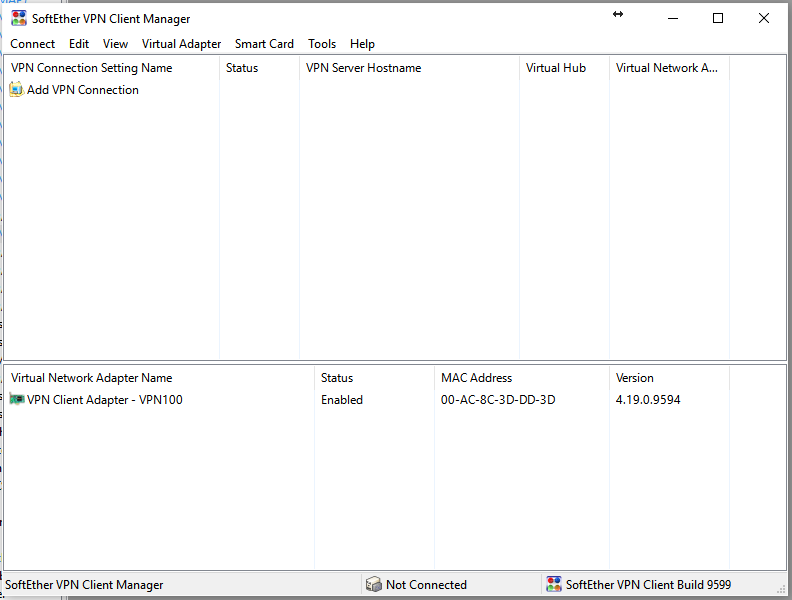Image resolution: width=792 pixels, height=600 pixels.
Task: Click the Not Connected status icon
Action: 373,584
